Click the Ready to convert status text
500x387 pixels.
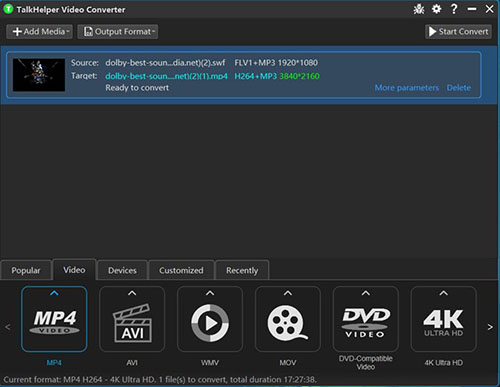click(x=137, y=88)
